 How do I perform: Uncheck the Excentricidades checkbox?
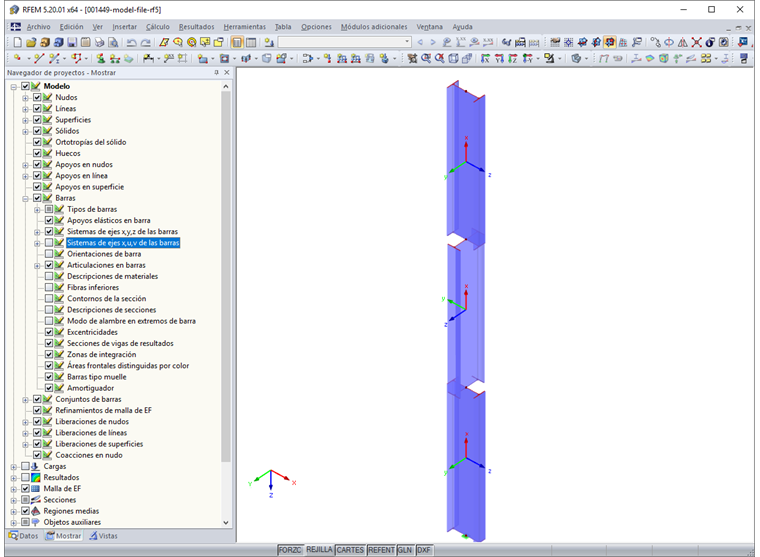point(49,332)
